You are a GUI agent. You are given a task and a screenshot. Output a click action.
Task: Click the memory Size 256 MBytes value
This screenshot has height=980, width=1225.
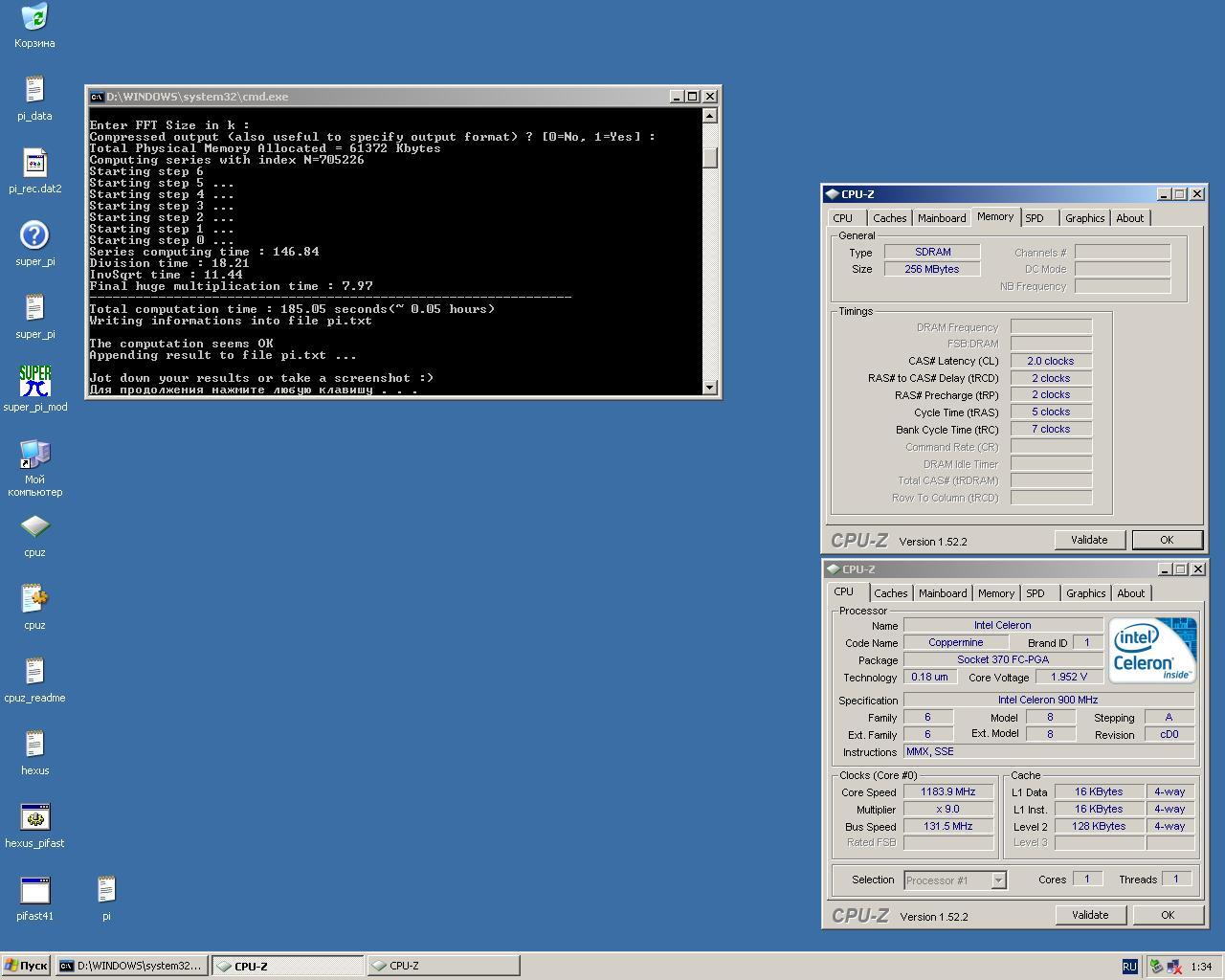(x=932, y=270)
